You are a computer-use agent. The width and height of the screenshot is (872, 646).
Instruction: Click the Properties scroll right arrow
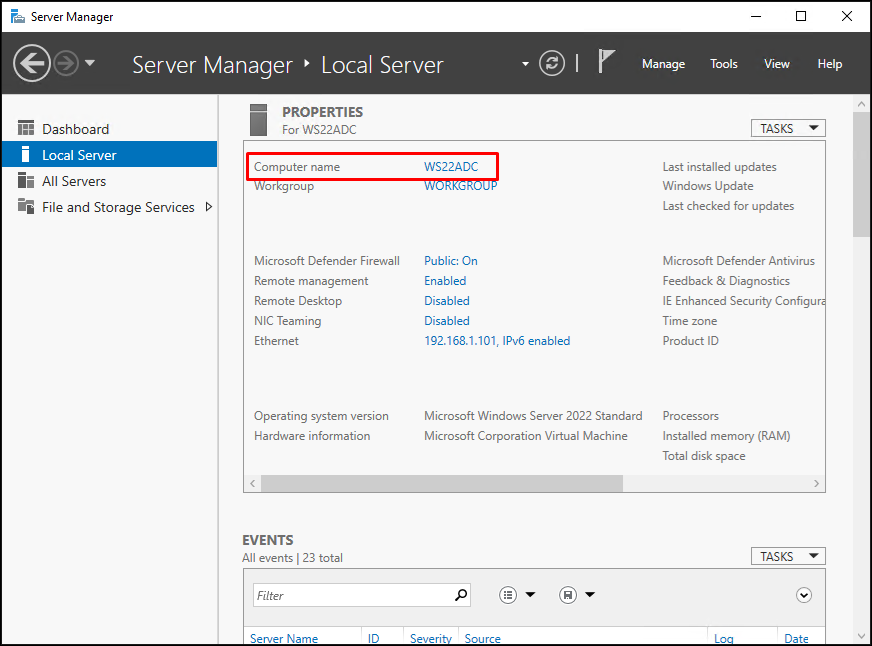(816, 484)
